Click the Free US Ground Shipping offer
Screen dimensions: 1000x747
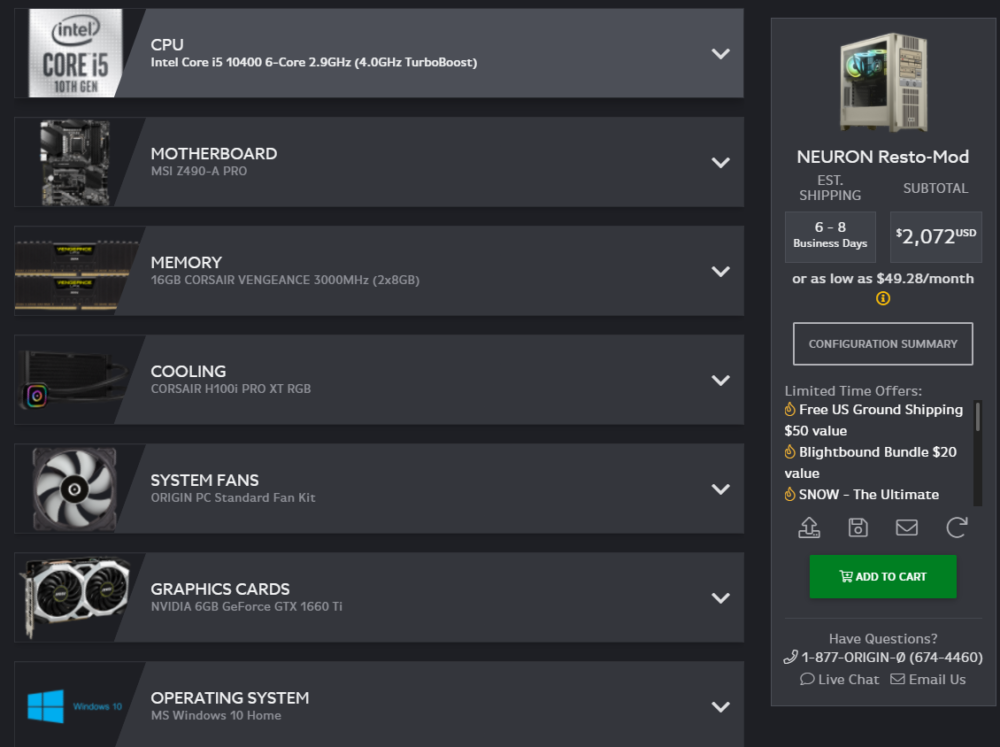pos(874,420)
